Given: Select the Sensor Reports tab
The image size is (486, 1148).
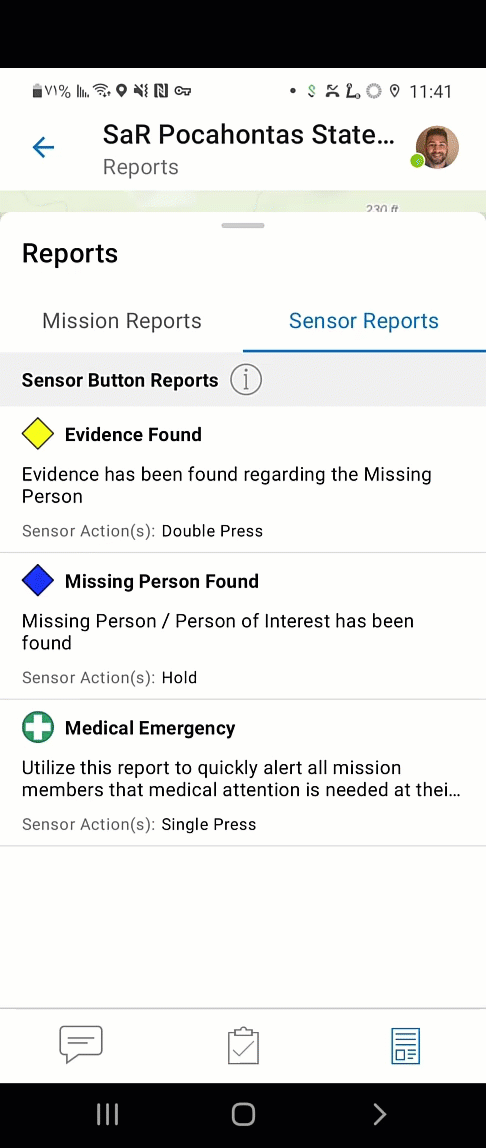Looking at the screenshot, I should click(x=364, y=321).
